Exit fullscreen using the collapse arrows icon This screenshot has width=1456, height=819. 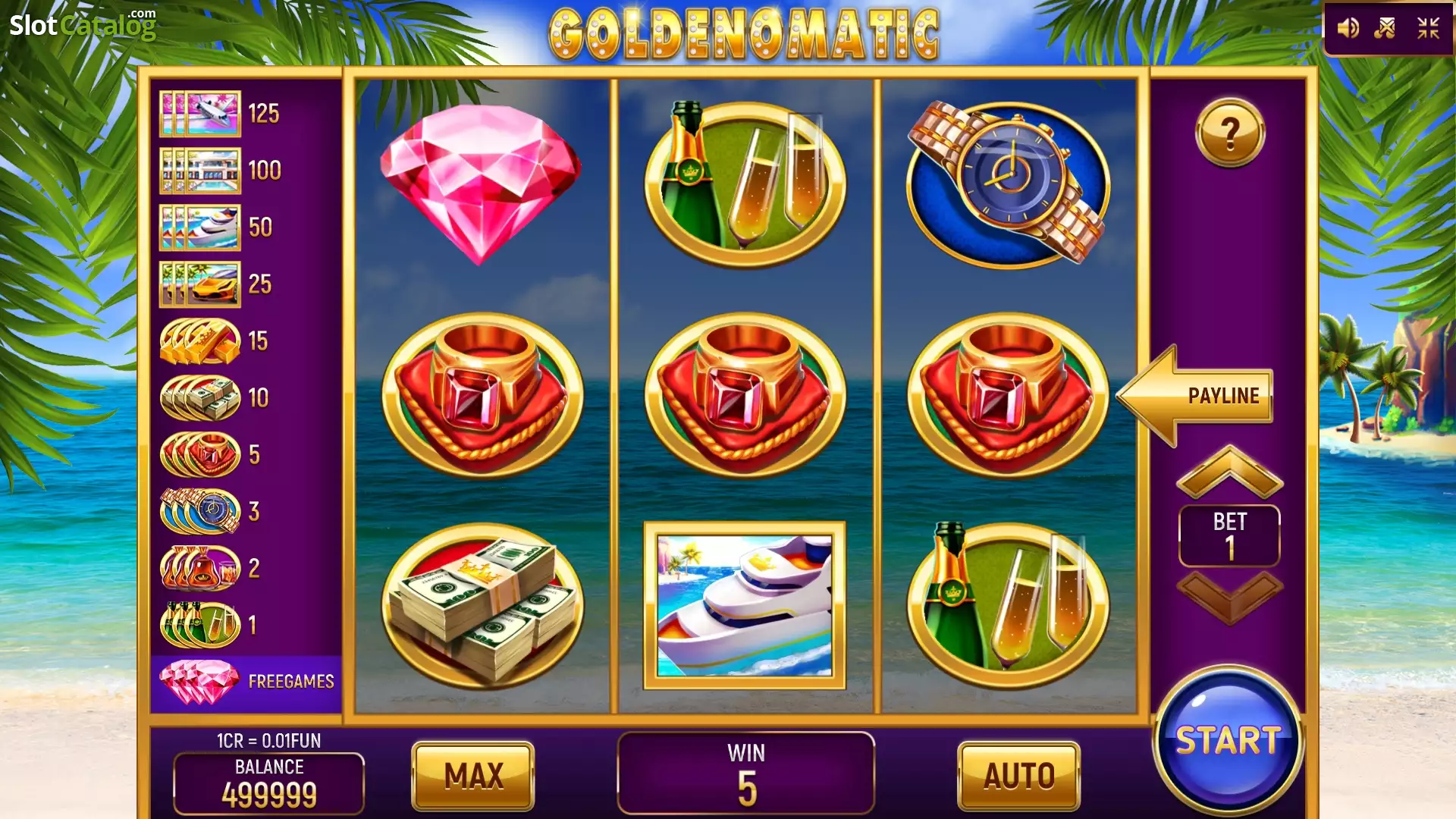1429,29
